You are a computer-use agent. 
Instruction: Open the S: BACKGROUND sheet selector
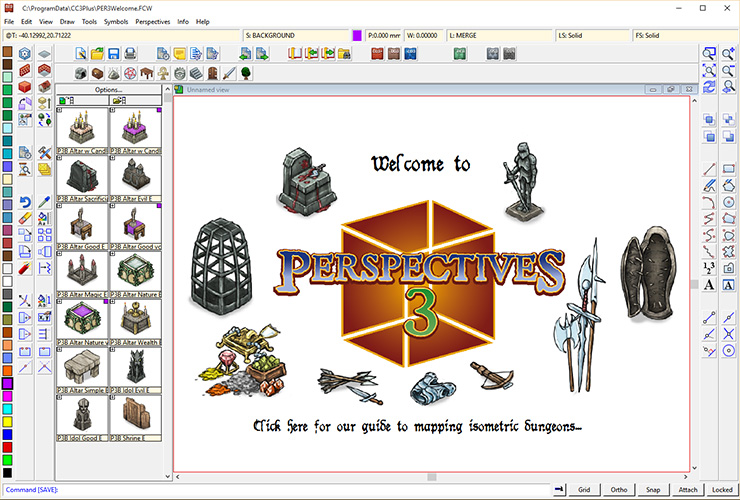(296, 35)
